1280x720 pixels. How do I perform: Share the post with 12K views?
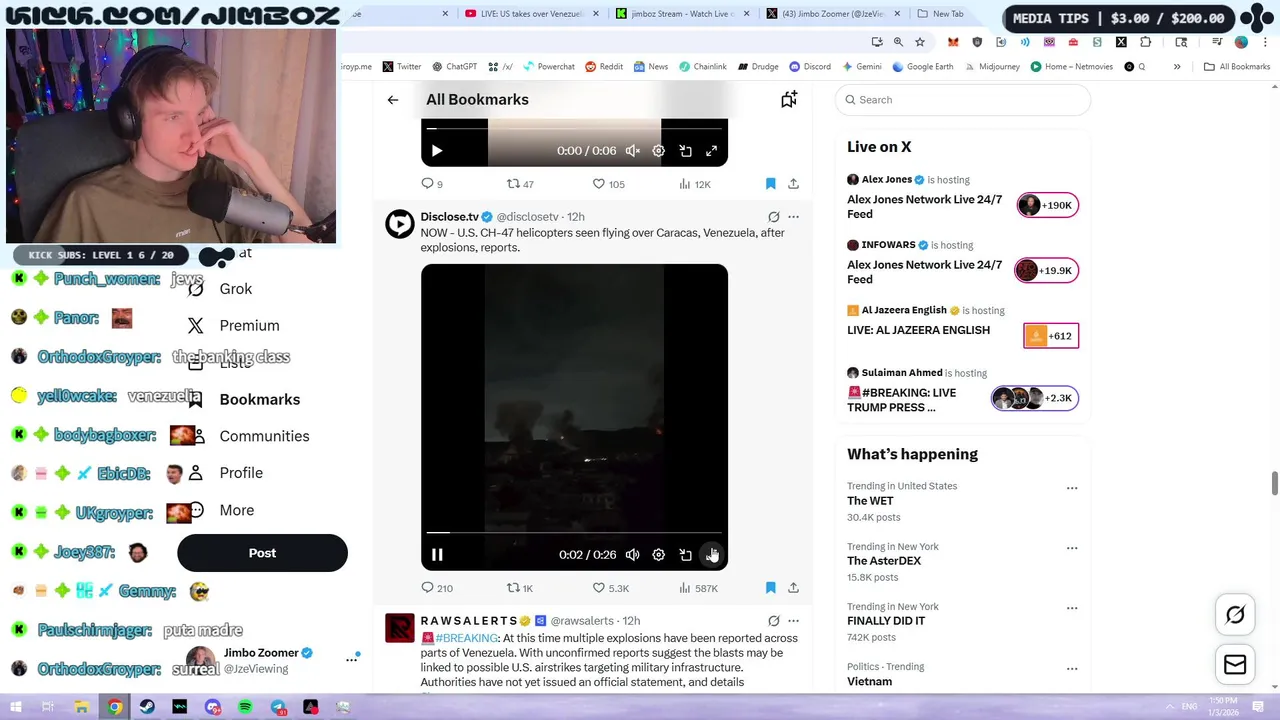(x=793, y=184)
